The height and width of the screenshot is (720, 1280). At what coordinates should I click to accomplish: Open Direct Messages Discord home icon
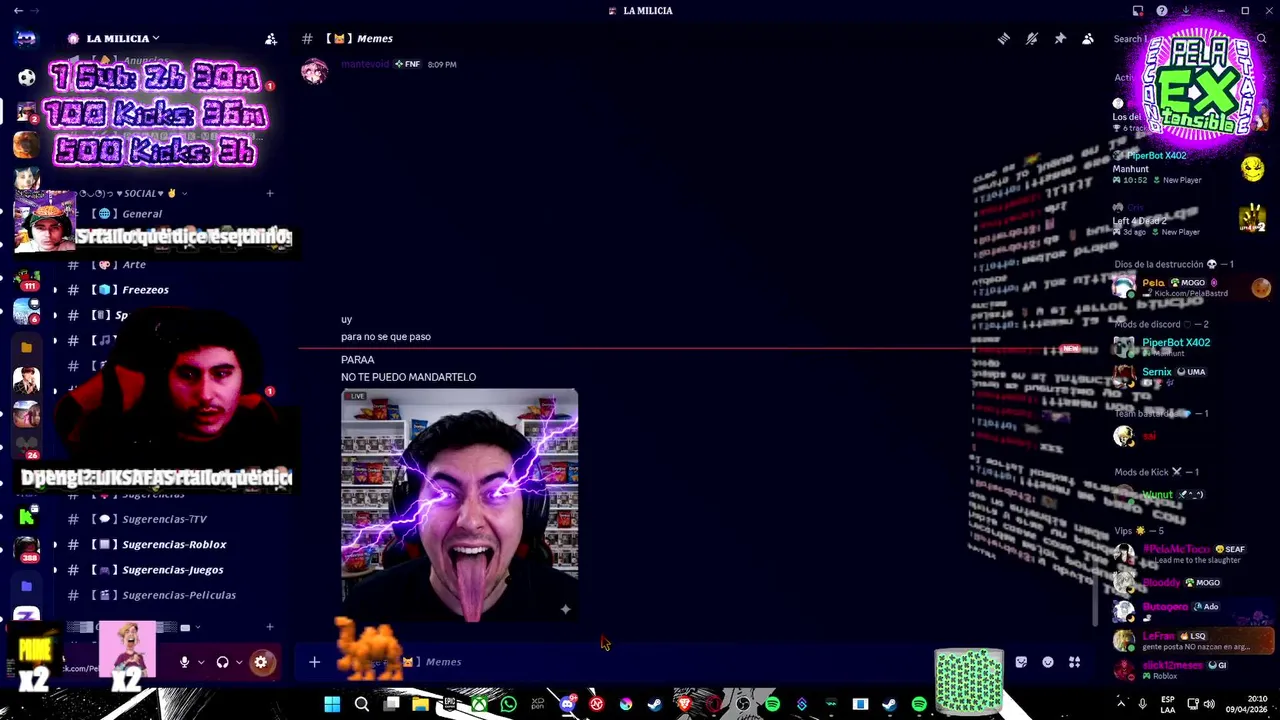pos(27,39)
